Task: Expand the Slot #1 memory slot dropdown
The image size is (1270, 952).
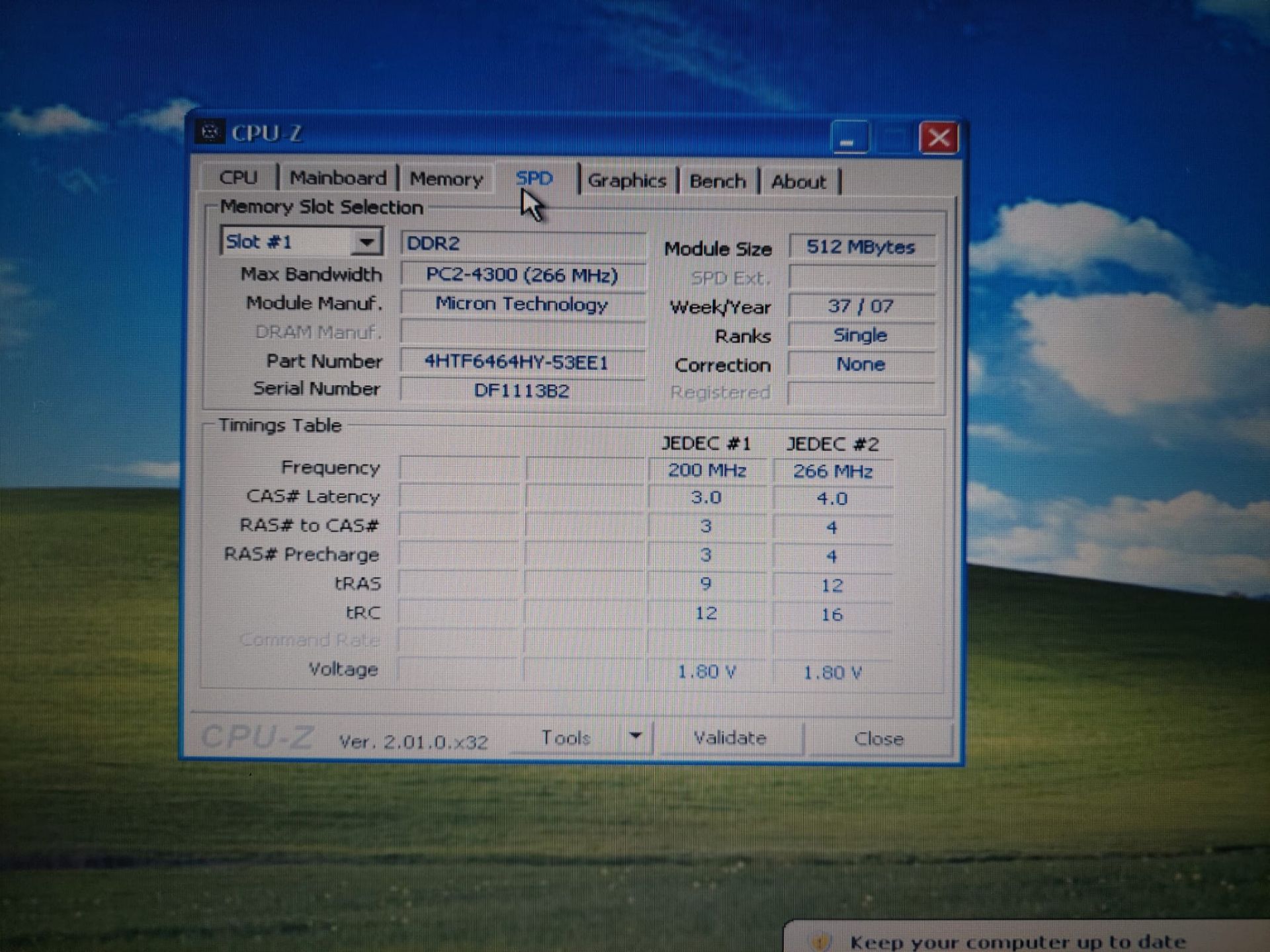Action: (366, 242)
